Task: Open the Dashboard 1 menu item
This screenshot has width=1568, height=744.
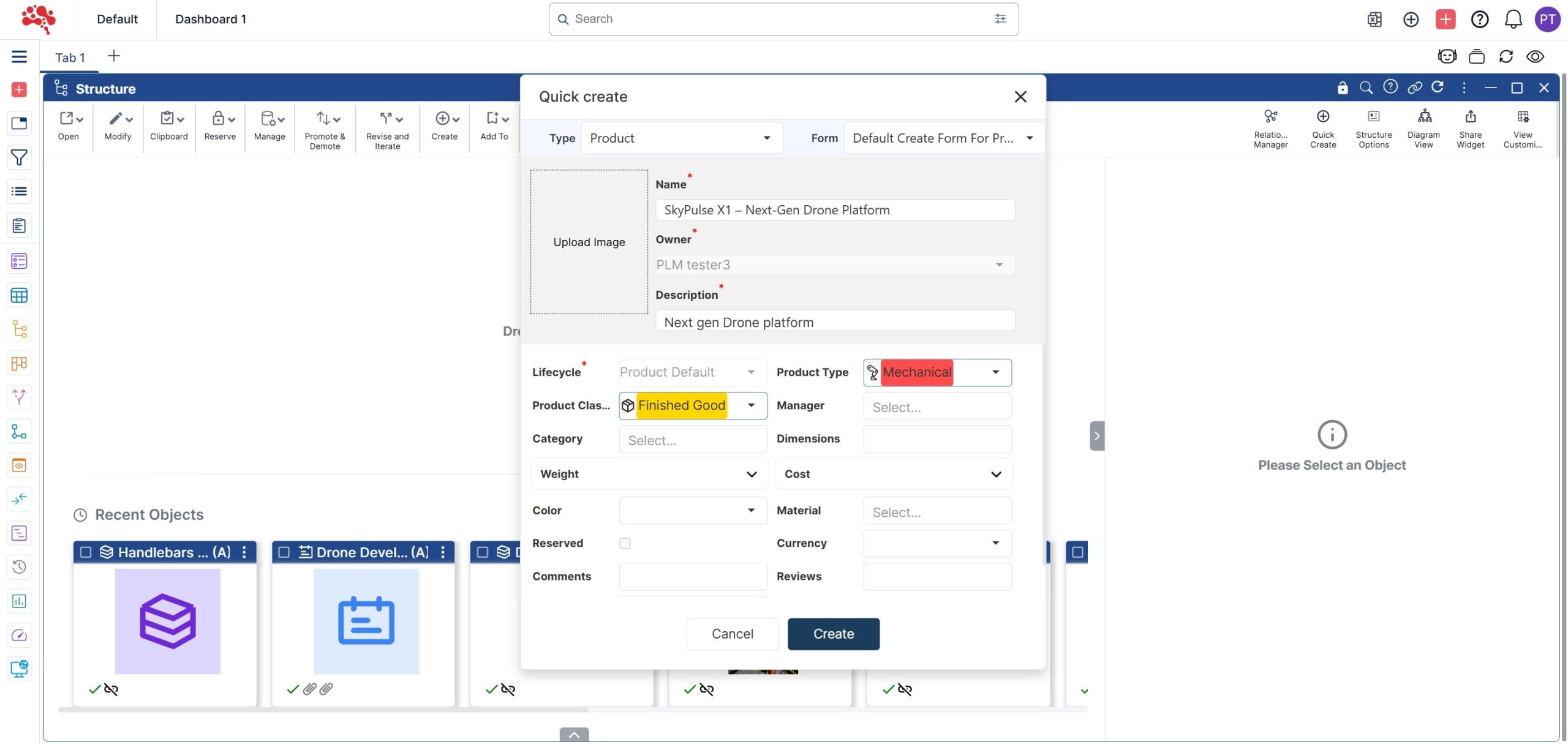Action: point(211,20)
